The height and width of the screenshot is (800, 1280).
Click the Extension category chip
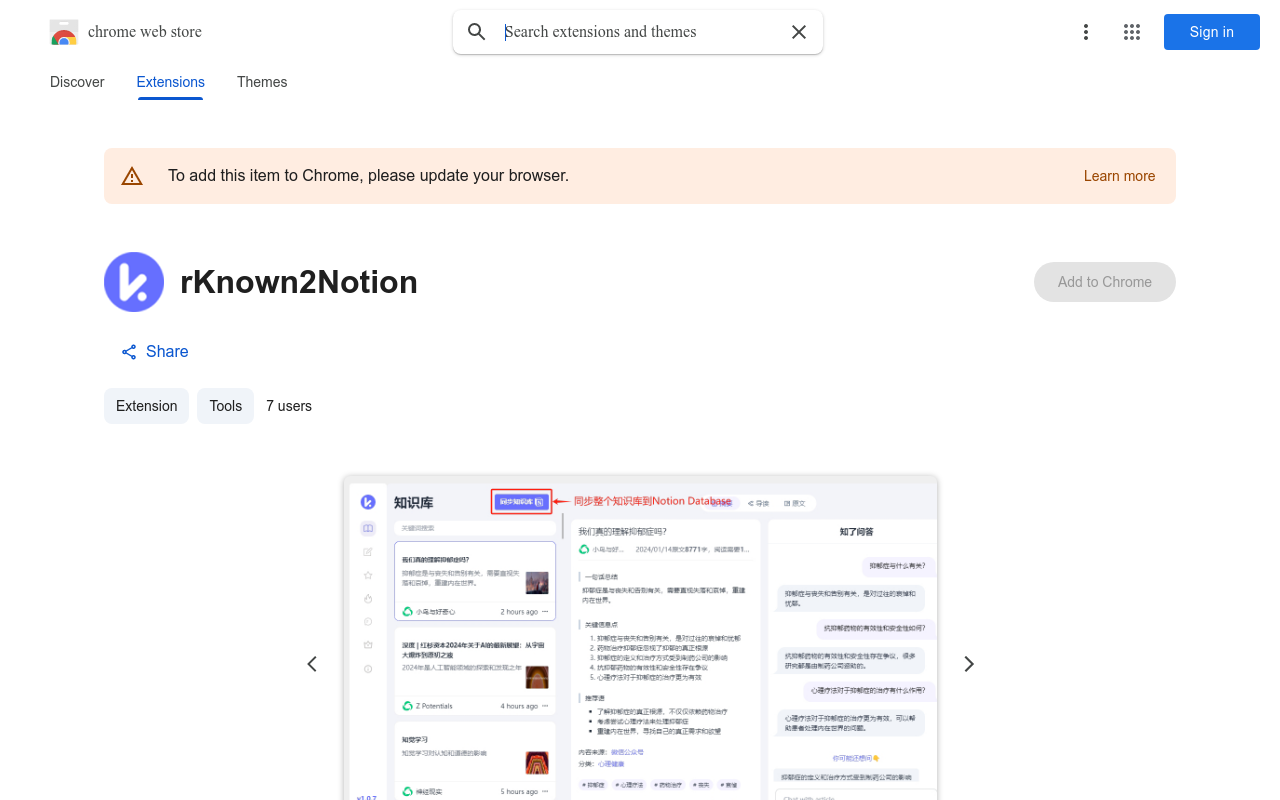pos(146,406)
